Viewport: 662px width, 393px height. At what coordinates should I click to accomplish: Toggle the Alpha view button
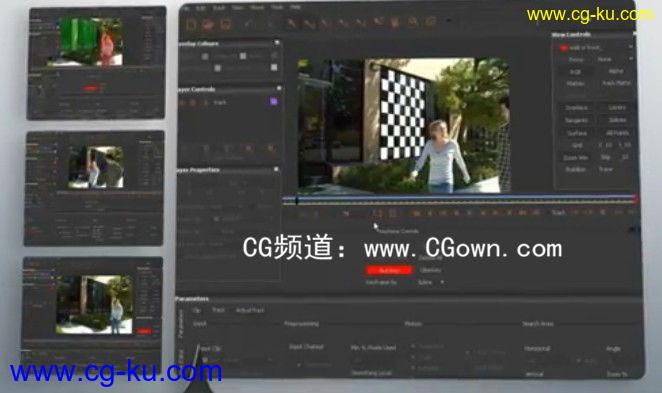pyautogui.click(x=616, y=72)
